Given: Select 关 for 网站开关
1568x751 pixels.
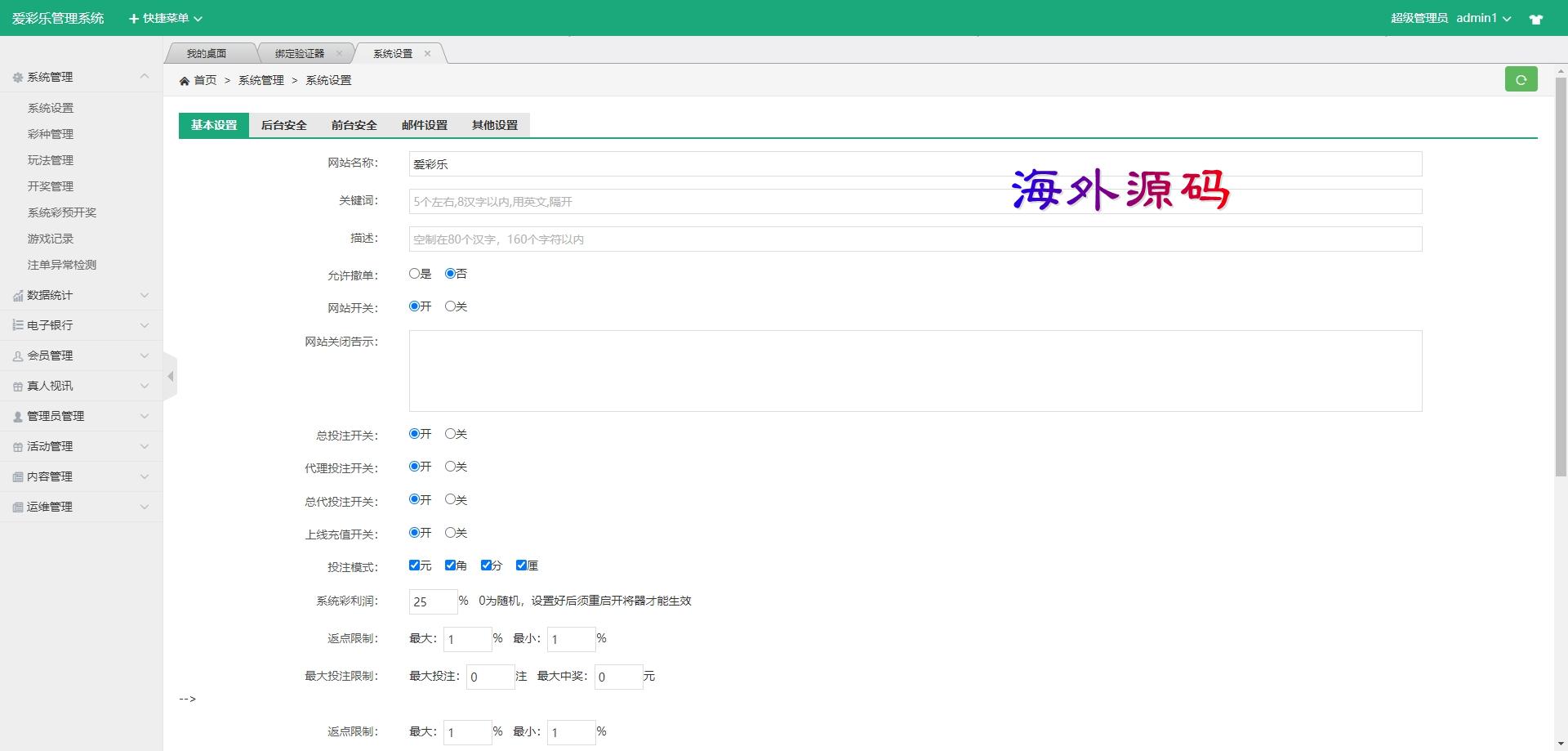Looking at the screenshot, I should point(450,306).
